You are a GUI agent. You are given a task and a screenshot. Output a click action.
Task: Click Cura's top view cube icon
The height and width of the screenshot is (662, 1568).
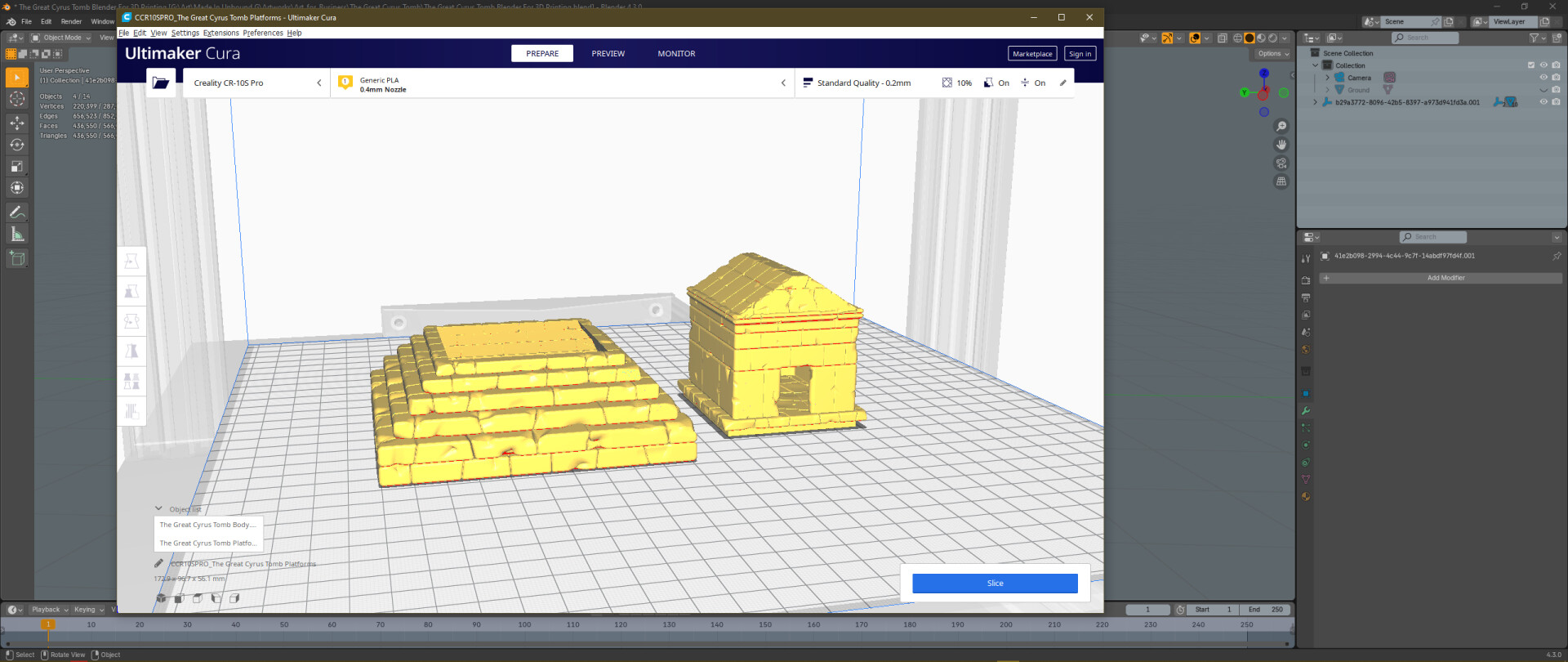pos(197,598)
